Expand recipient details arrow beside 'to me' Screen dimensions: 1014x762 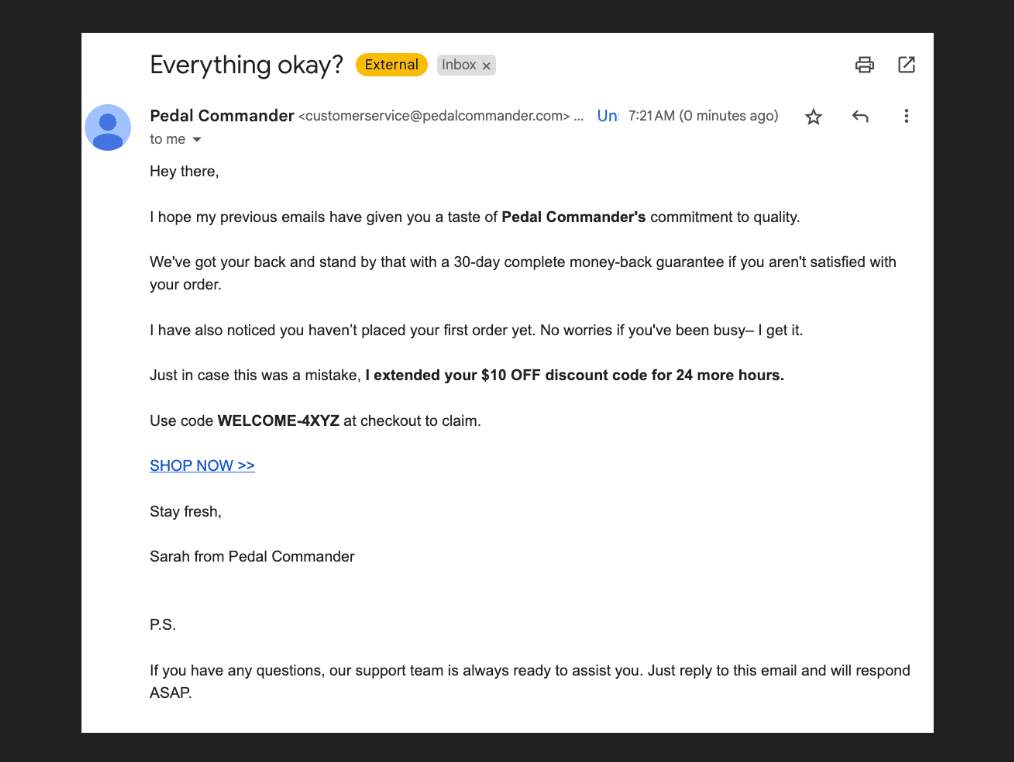(197, 140)
